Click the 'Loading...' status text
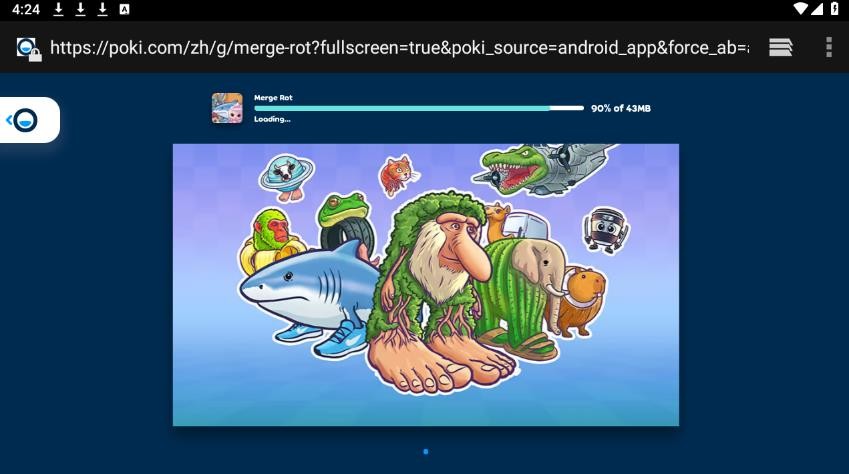The width and height of the screenshot is (849, 474). (x=272, y=119)
